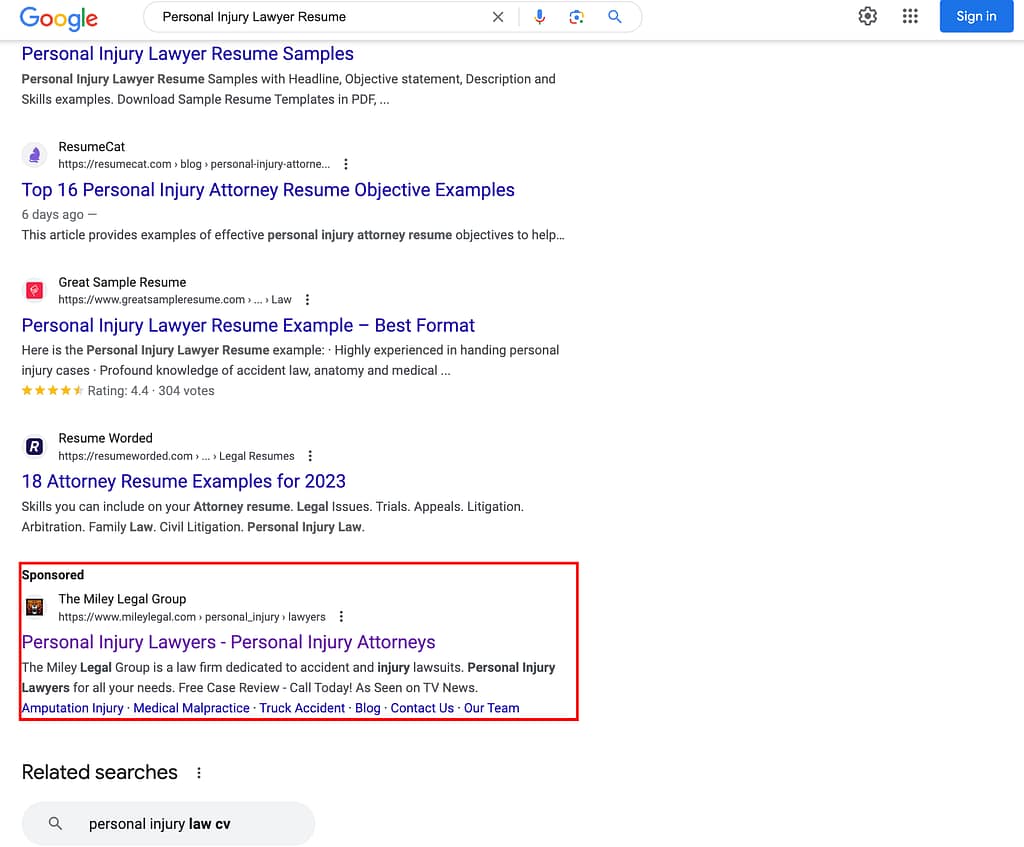Image resolution: width=1024 pixels, height=847 pixels.
Task: Open Google apps grid
Action: point(910,16)
